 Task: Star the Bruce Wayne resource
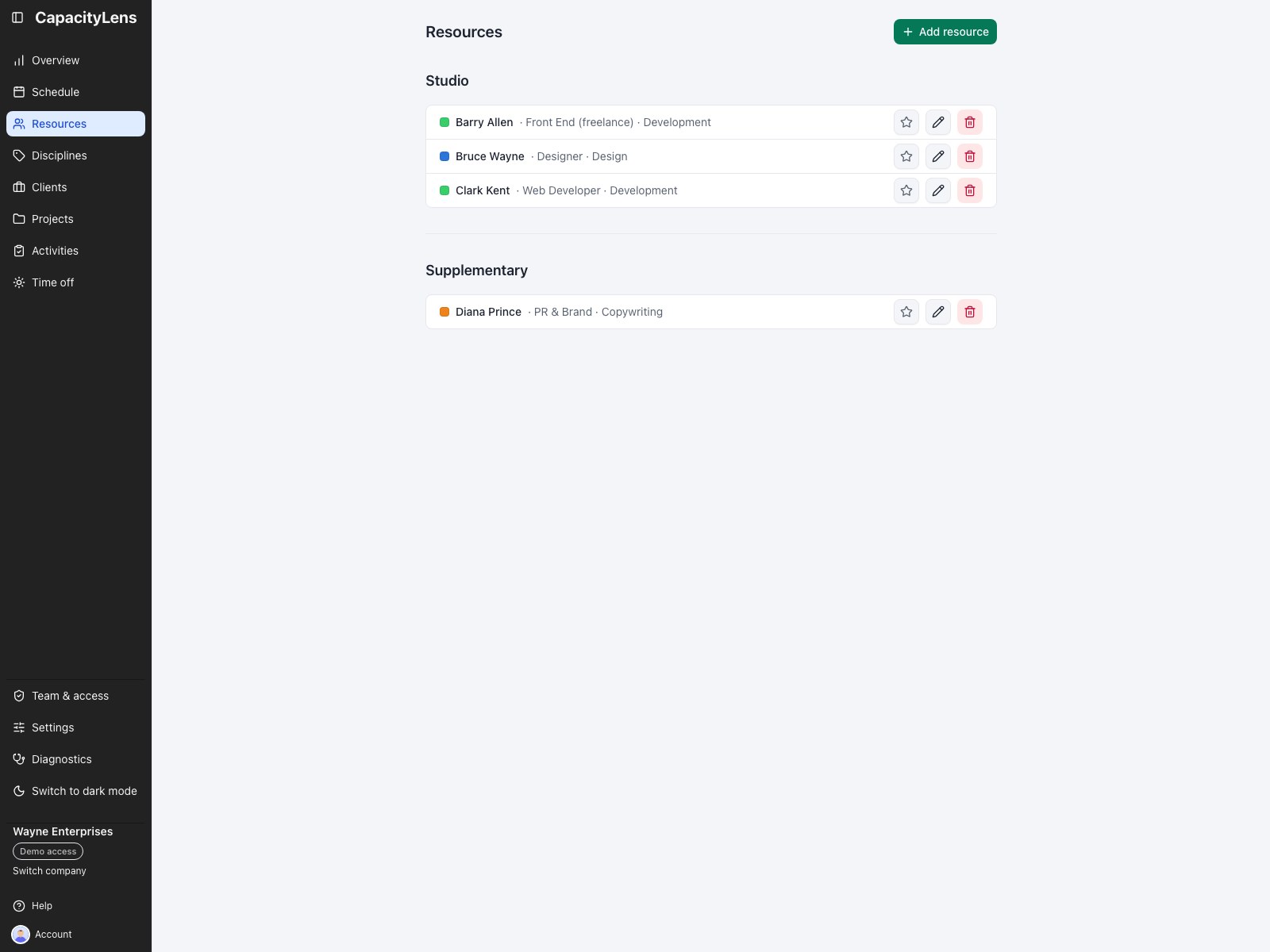pyautogui.click(x=906, y=156)
